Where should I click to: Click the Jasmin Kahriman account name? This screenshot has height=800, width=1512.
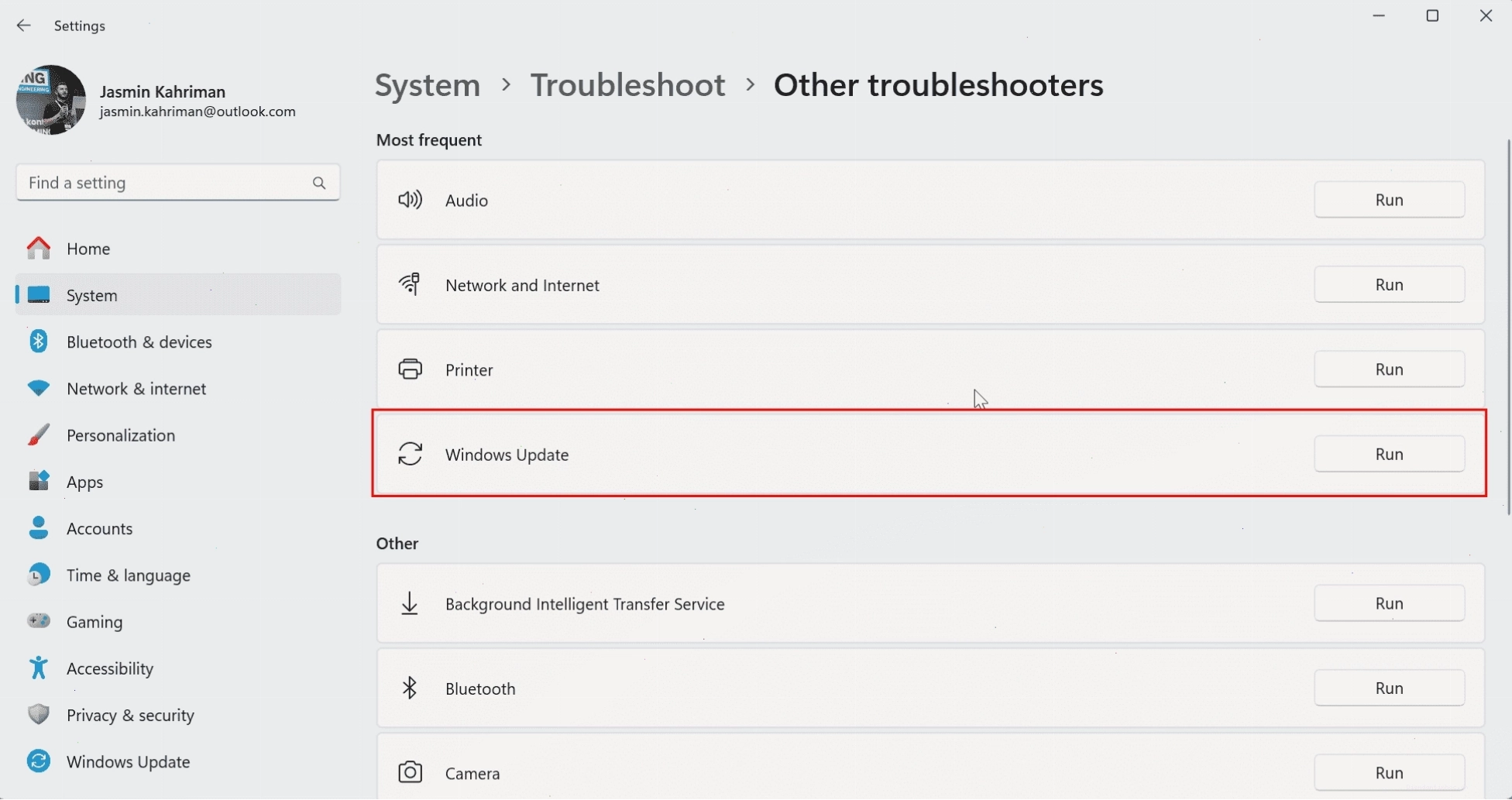click(x=163, y=91)
